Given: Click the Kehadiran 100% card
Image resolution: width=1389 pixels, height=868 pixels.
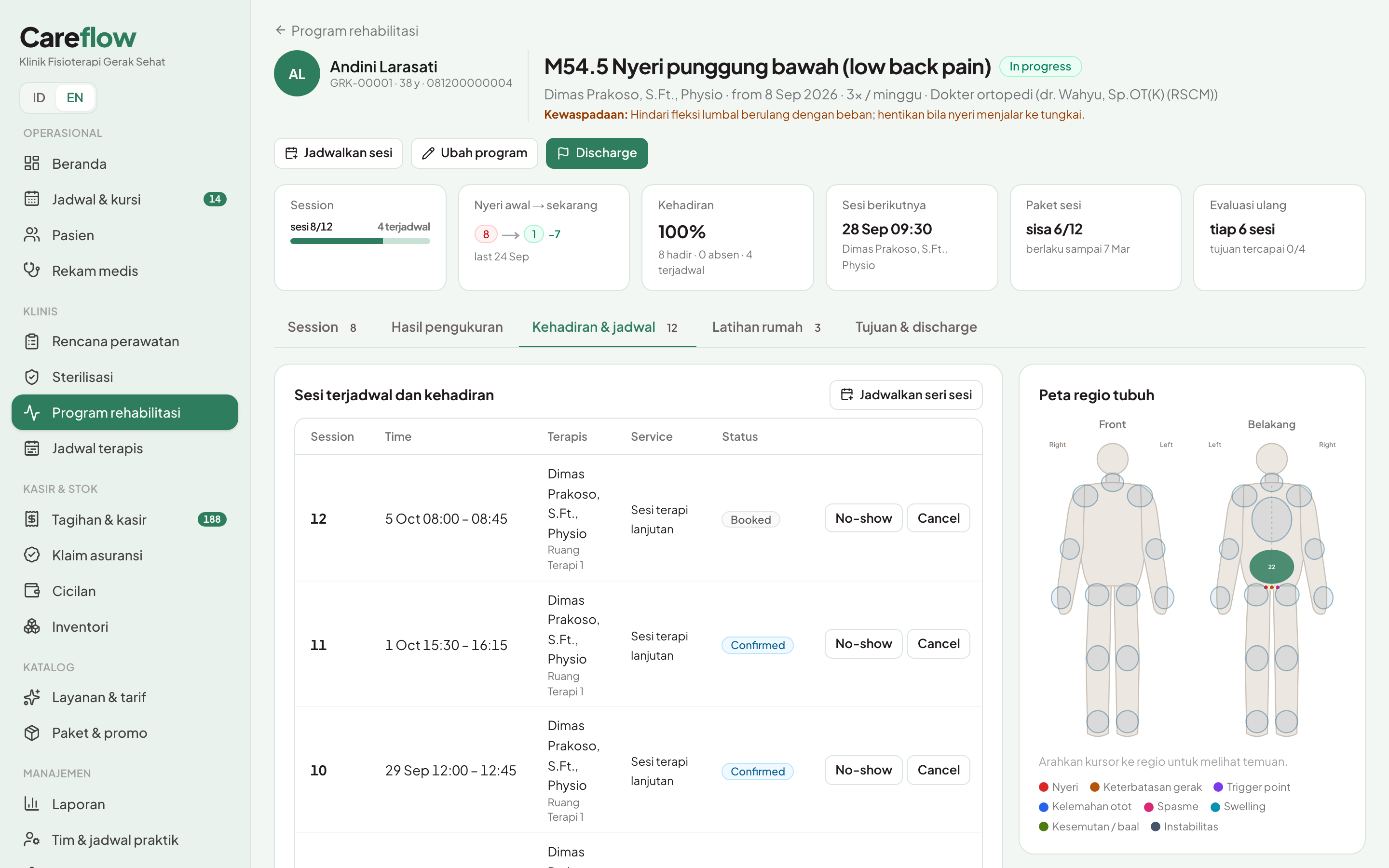Looking at the screenshot, I should coord(727,238).
